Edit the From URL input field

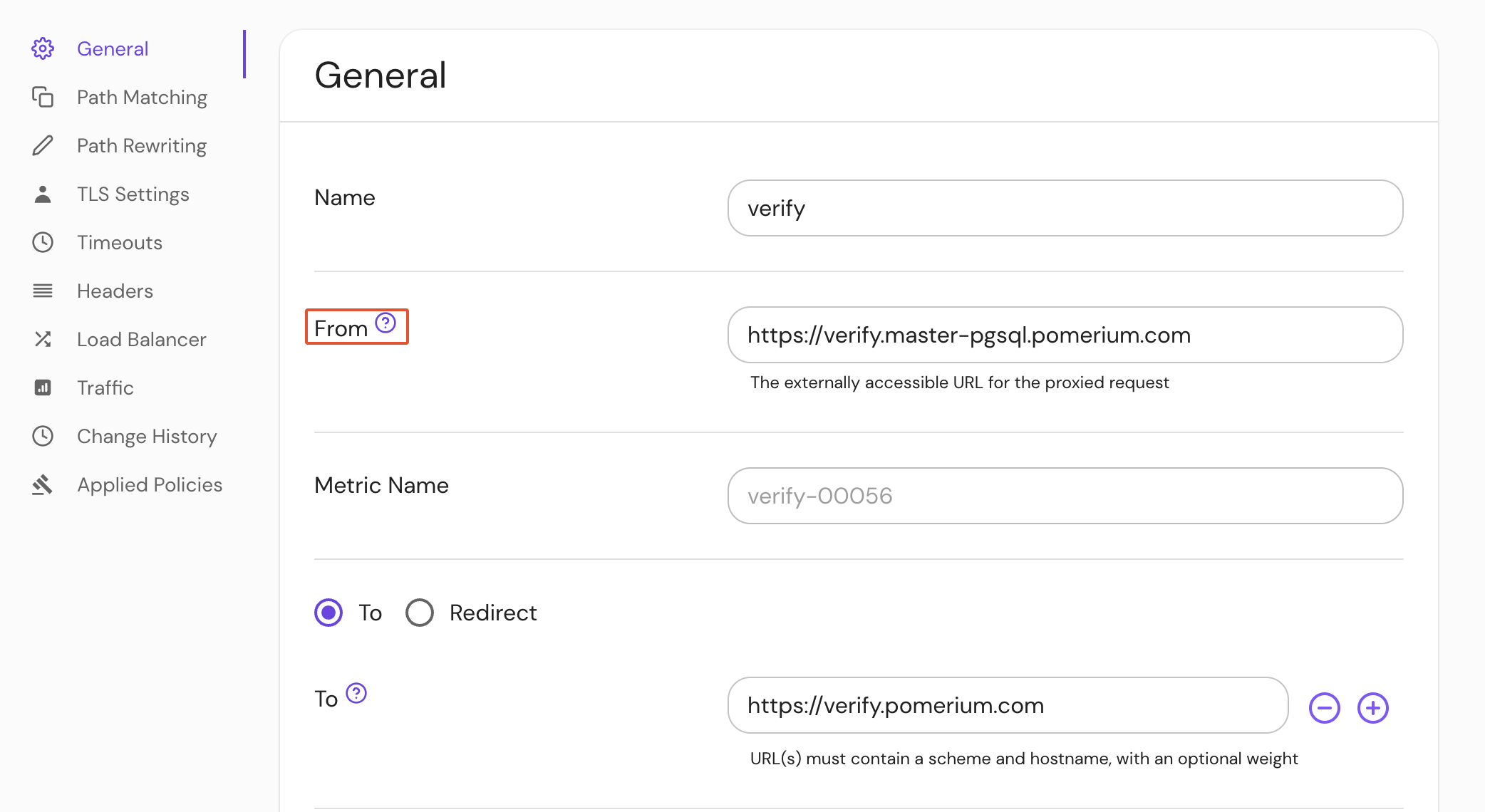[1067, 335]
